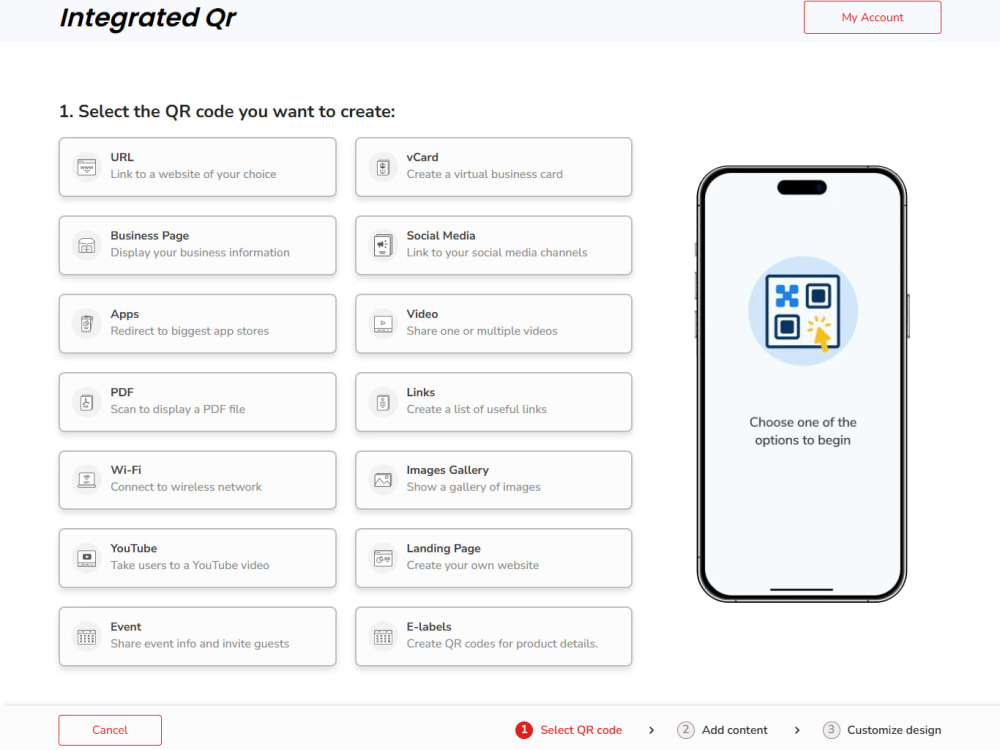The image size is (1000, 750).
Task: Cancel QR code creation
Action: tap(110, 730)
